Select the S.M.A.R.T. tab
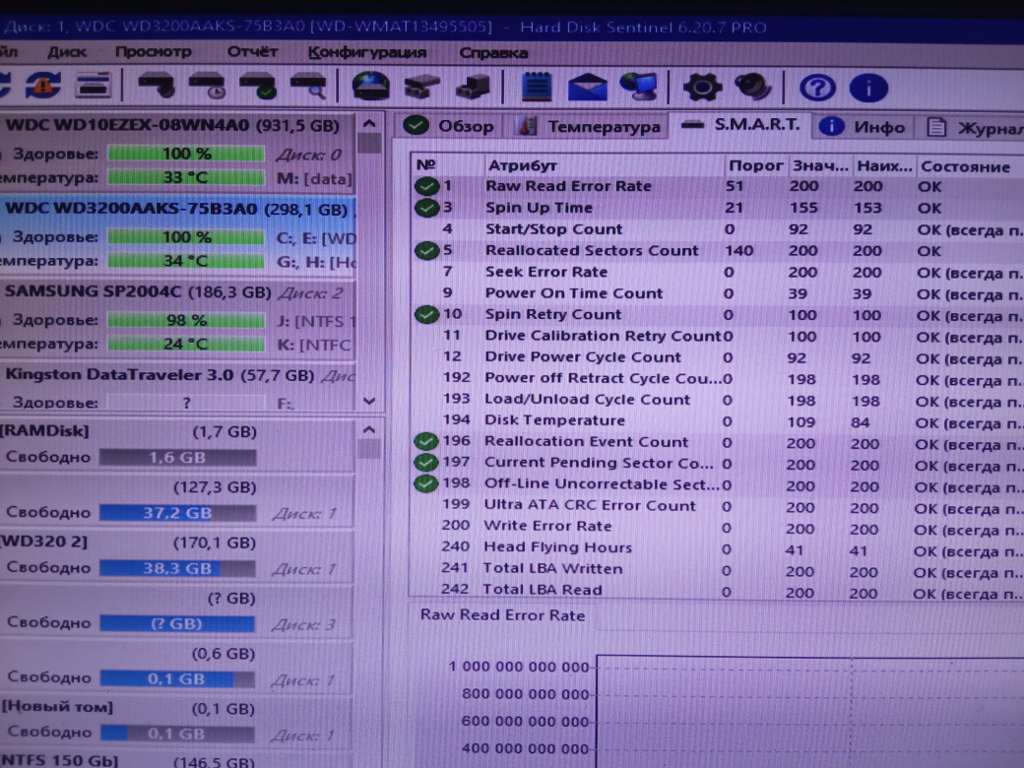 coord(741,124)
